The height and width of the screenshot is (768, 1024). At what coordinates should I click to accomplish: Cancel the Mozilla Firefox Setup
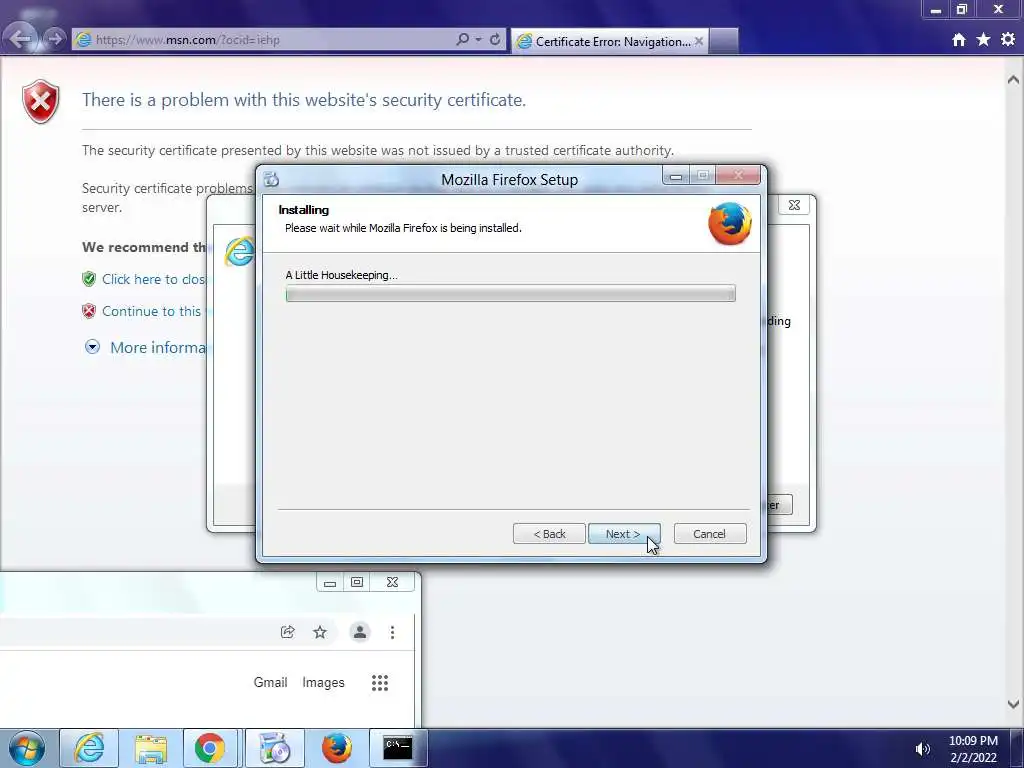tap(710, 534)
